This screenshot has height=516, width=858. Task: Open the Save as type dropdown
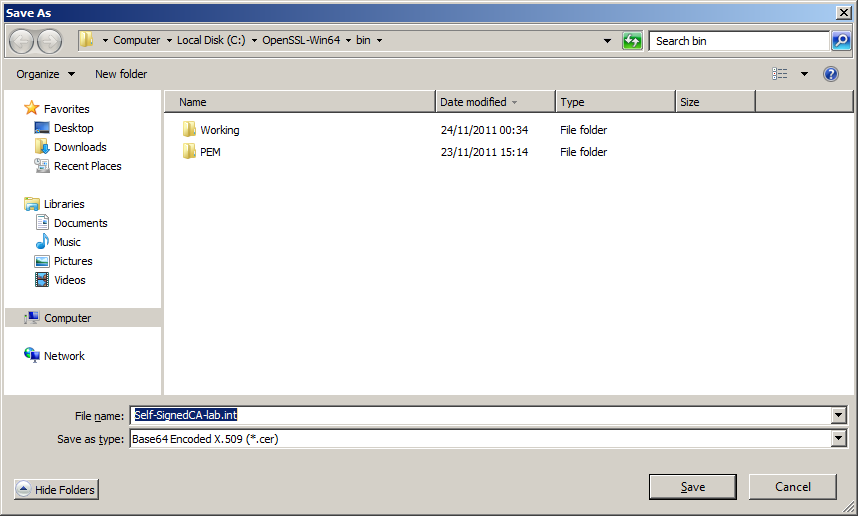(x=838, y=439)
